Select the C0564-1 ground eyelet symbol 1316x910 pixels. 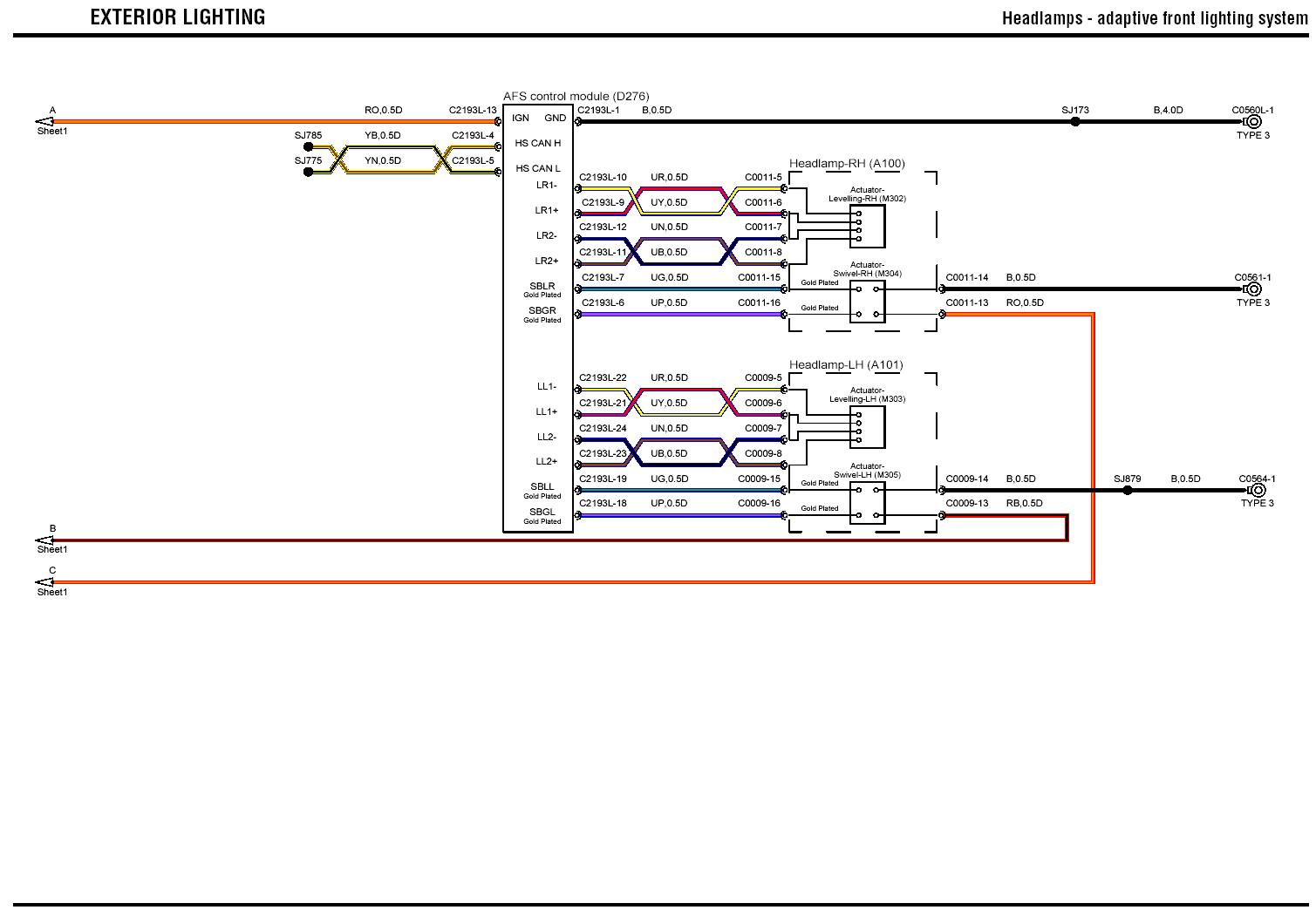1257,491
